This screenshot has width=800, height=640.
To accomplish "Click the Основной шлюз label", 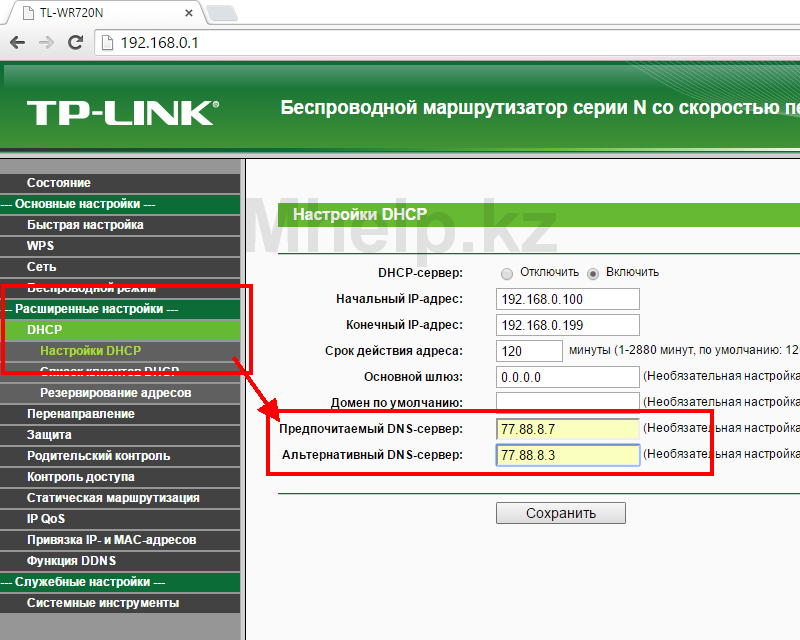I will tap(413, 377).
